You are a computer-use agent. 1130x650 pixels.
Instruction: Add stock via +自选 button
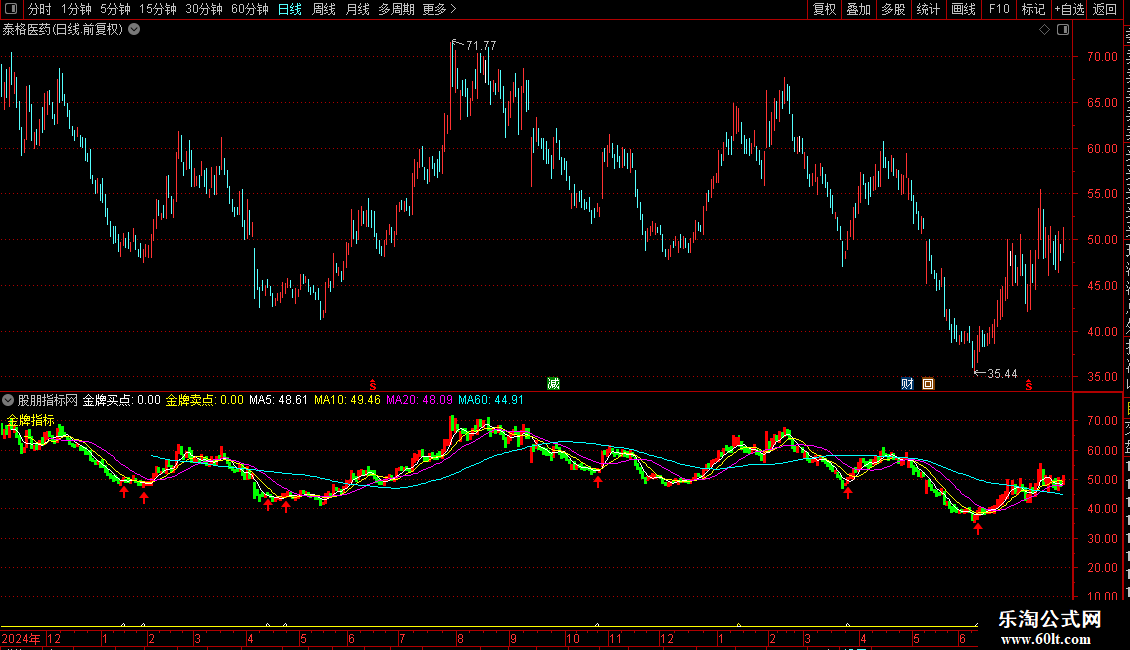tap(1069, 9)
